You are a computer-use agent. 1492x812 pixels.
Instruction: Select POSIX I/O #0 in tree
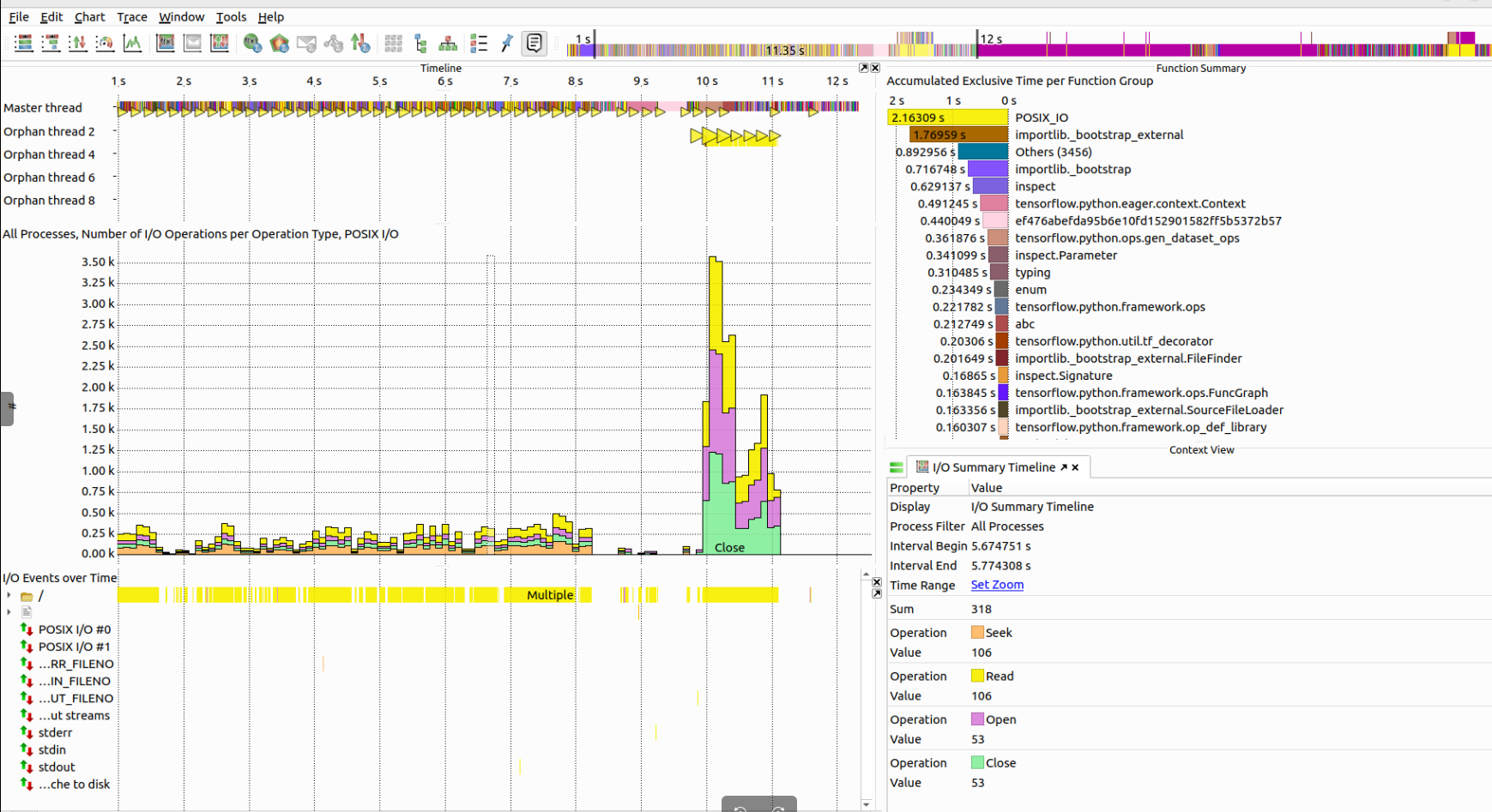click(x=74, y=629)
